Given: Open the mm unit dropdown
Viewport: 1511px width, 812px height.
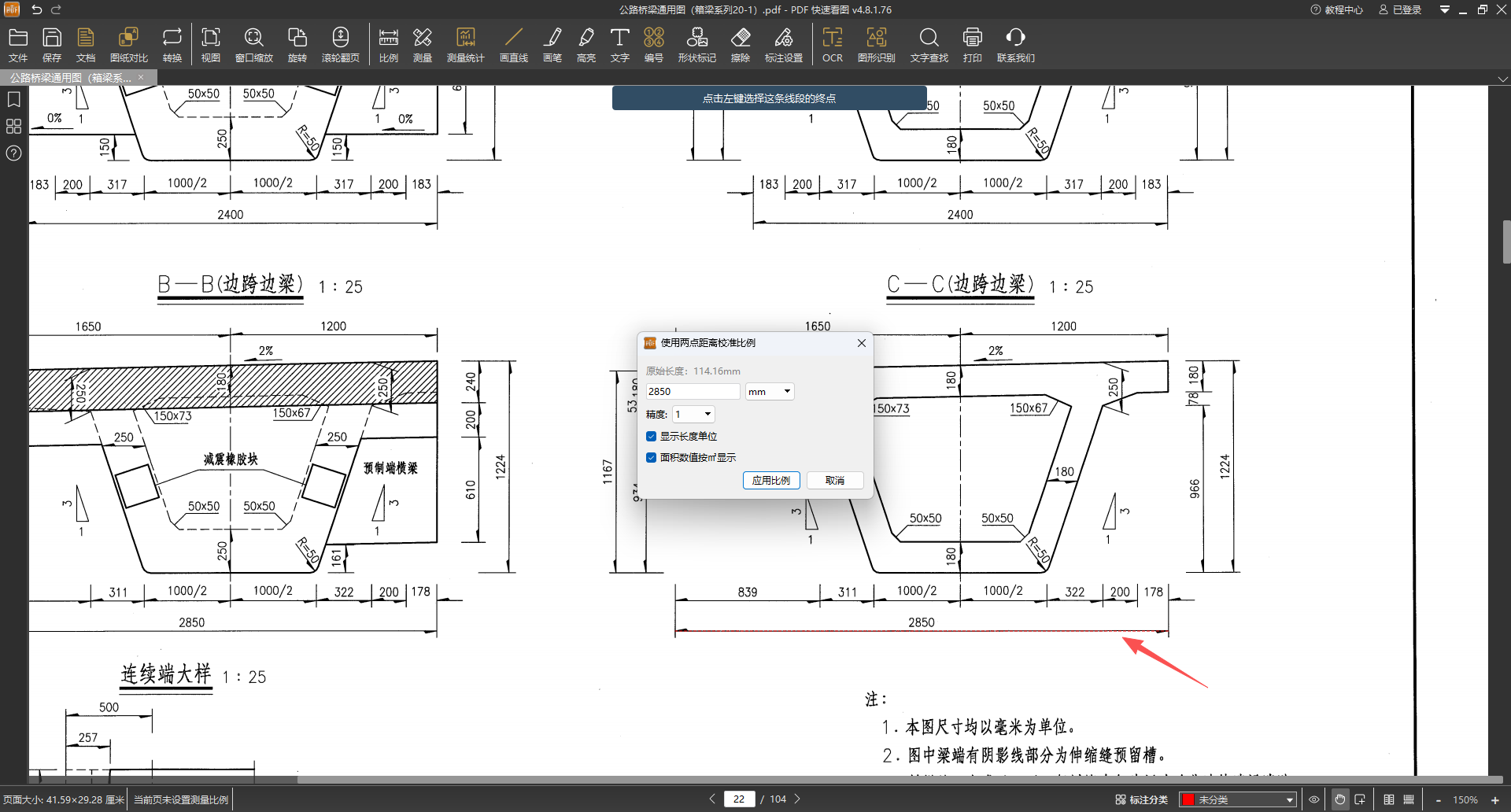Looking at the screenshot, I should tap(769, 391).
